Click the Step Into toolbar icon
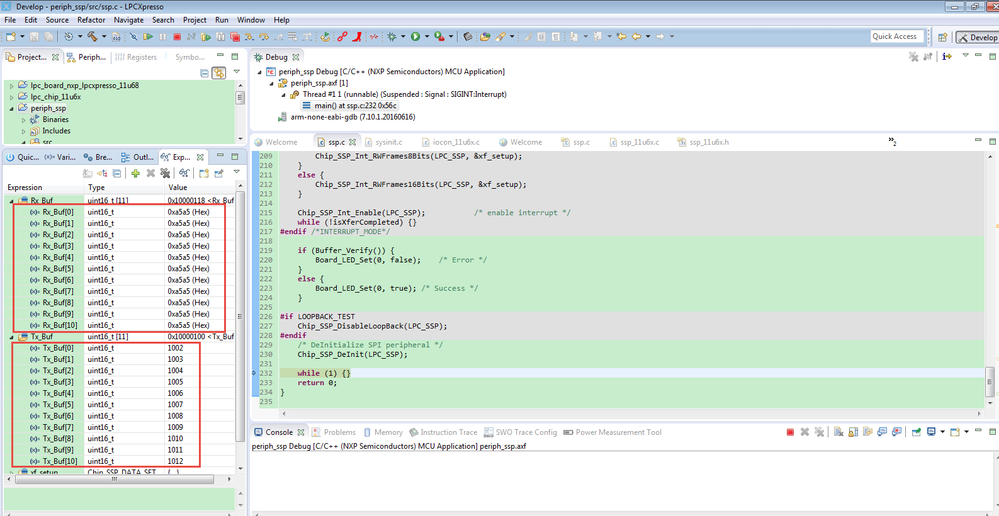 pos(249,37)
